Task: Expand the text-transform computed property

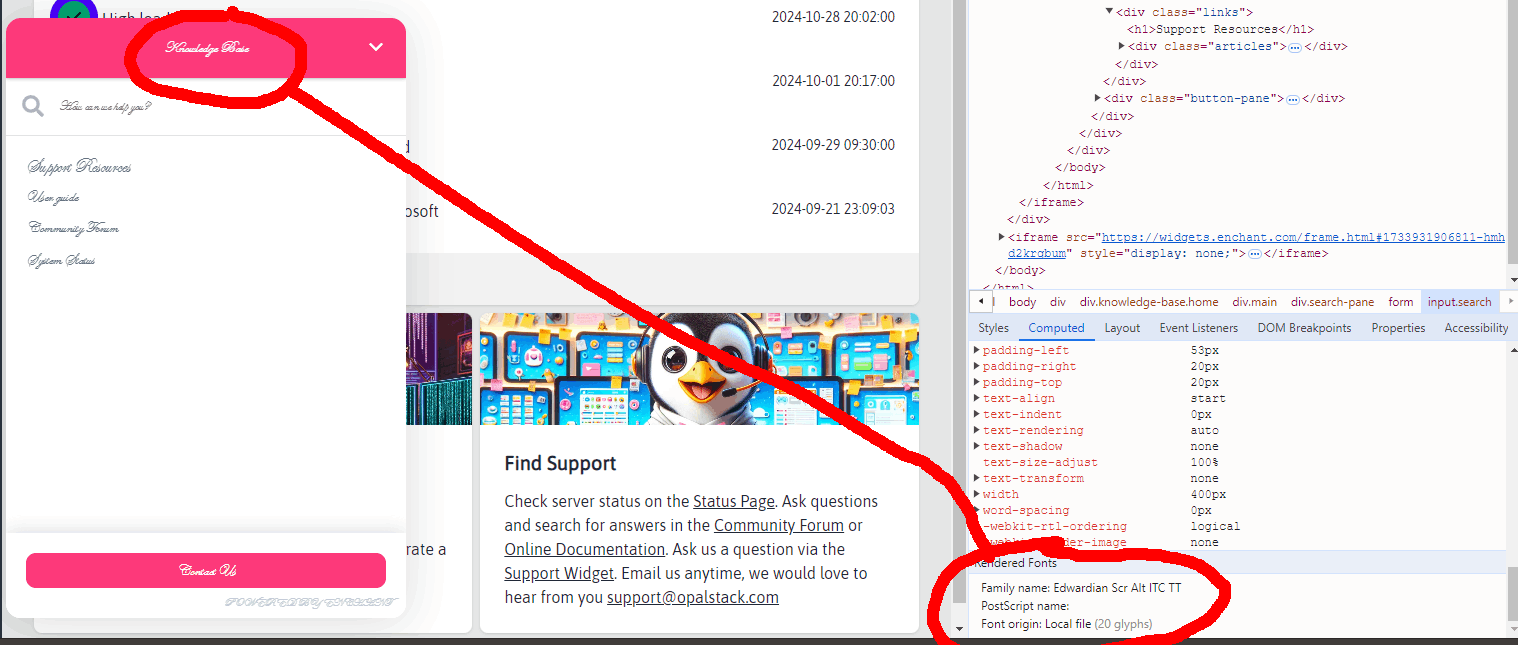Action: [977, 478]
